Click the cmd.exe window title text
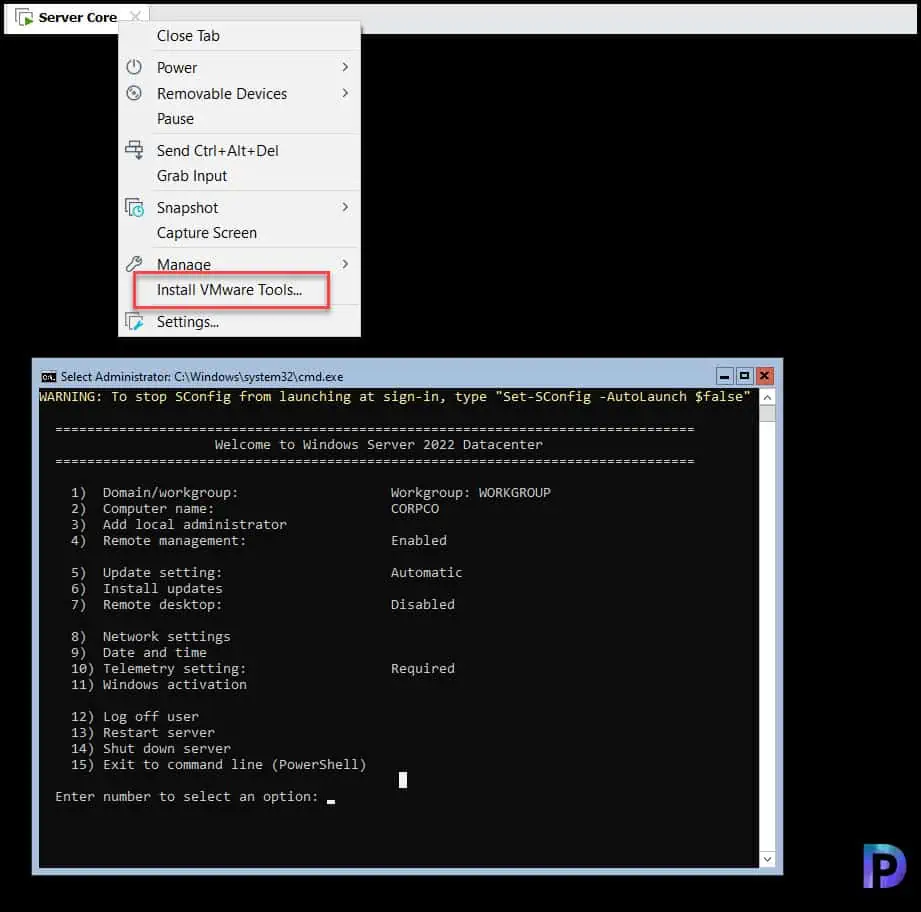 pyautogui.click(x=201, y=376)
